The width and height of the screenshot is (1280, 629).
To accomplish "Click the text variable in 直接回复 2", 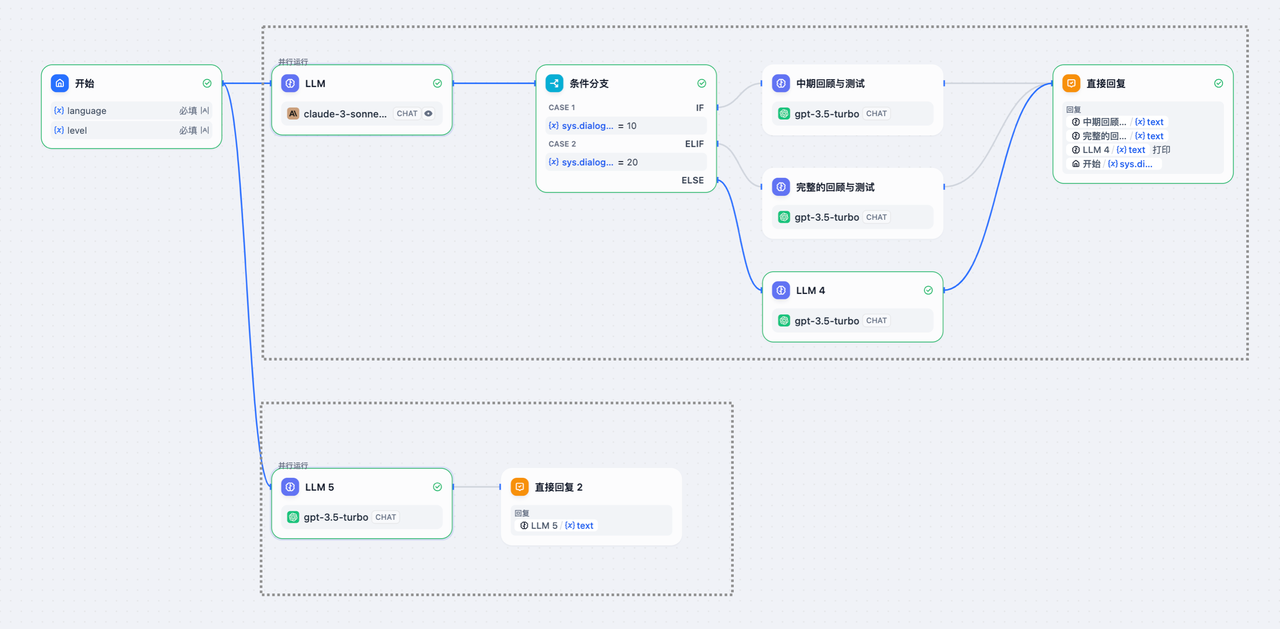I will point(579,526).
